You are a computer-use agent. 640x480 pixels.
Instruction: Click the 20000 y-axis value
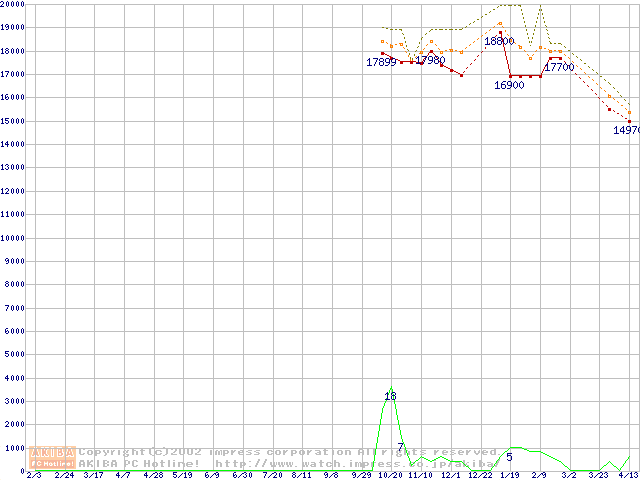13,4
